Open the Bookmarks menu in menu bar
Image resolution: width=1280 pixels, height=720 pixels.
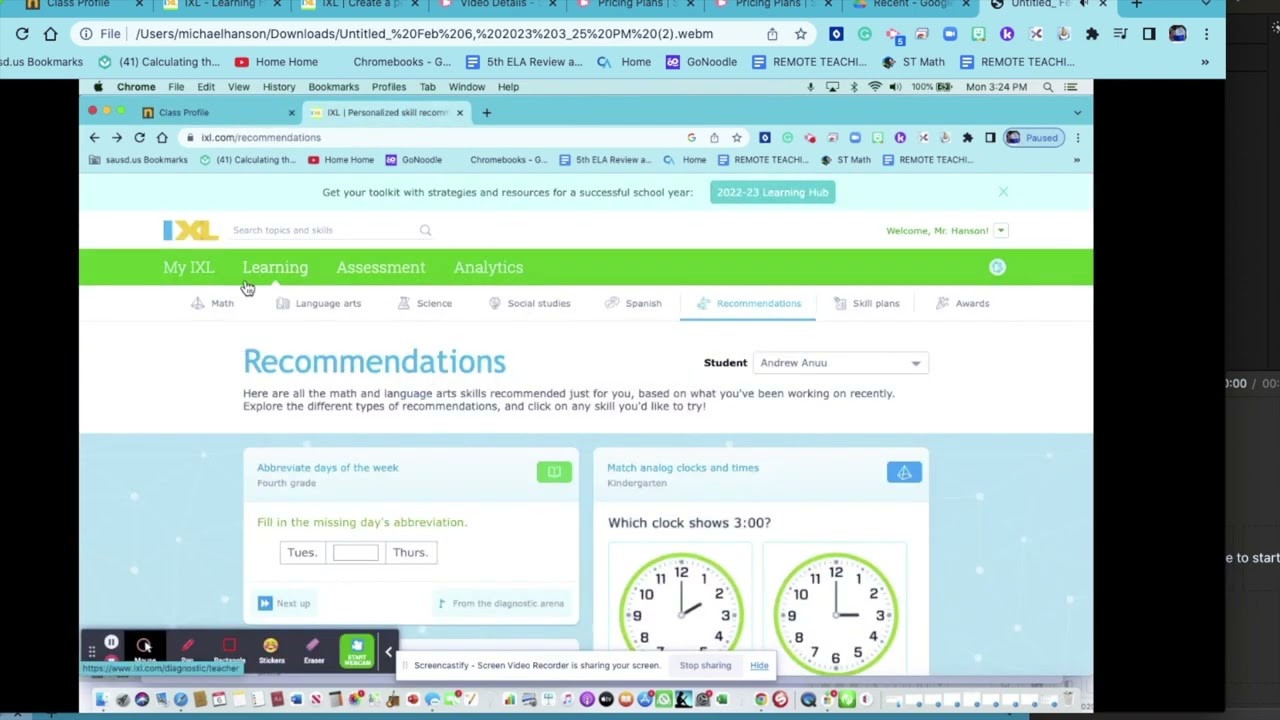coord(333,87)
